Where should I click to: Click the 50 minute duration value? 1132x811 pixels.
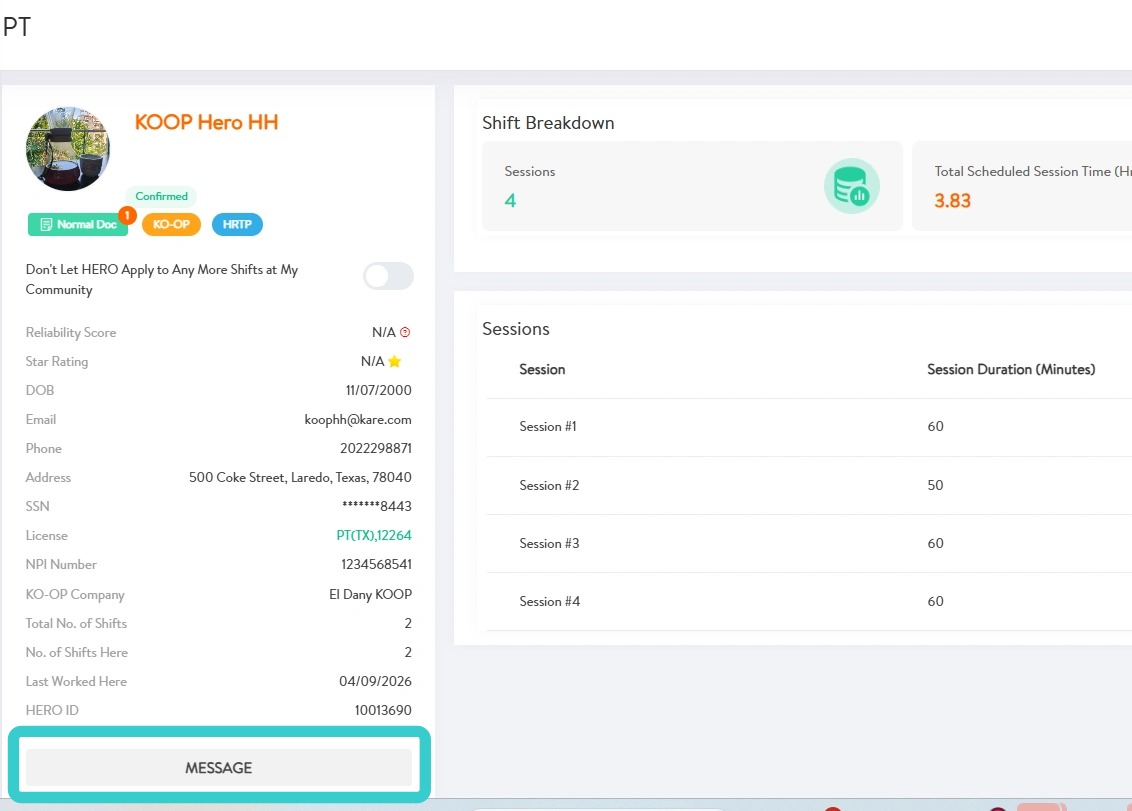coord(935,485)
